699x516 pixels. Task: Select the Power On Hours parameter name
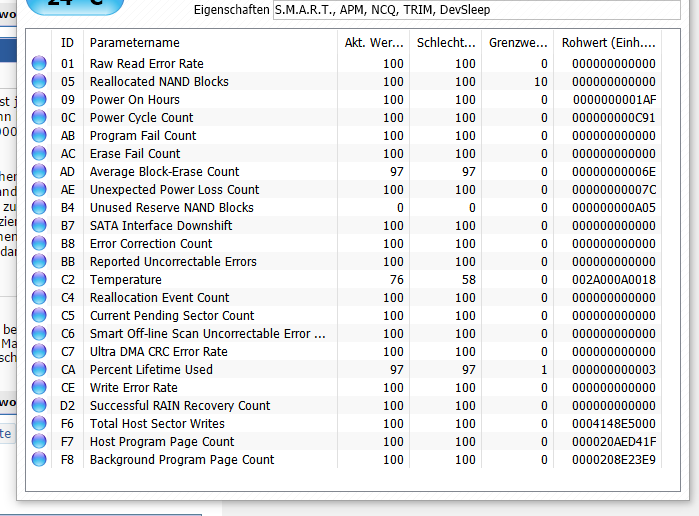(135, 99)
